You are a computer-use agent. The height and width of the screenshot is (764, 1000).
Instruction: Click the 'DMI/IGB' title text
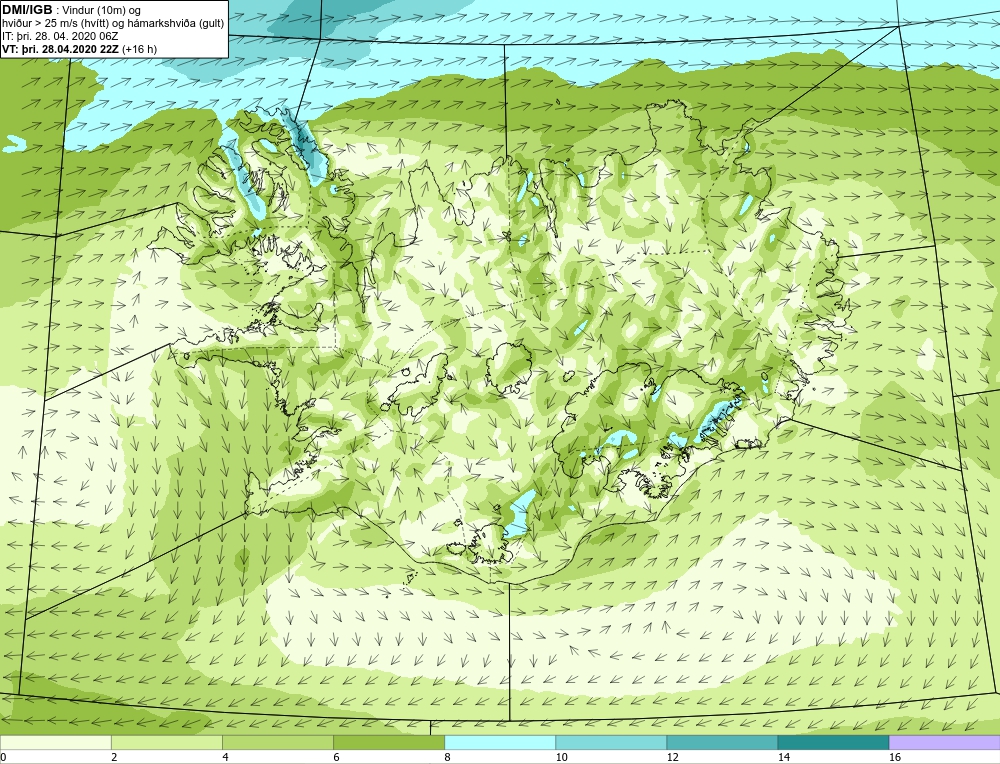[x=27, y=10]
